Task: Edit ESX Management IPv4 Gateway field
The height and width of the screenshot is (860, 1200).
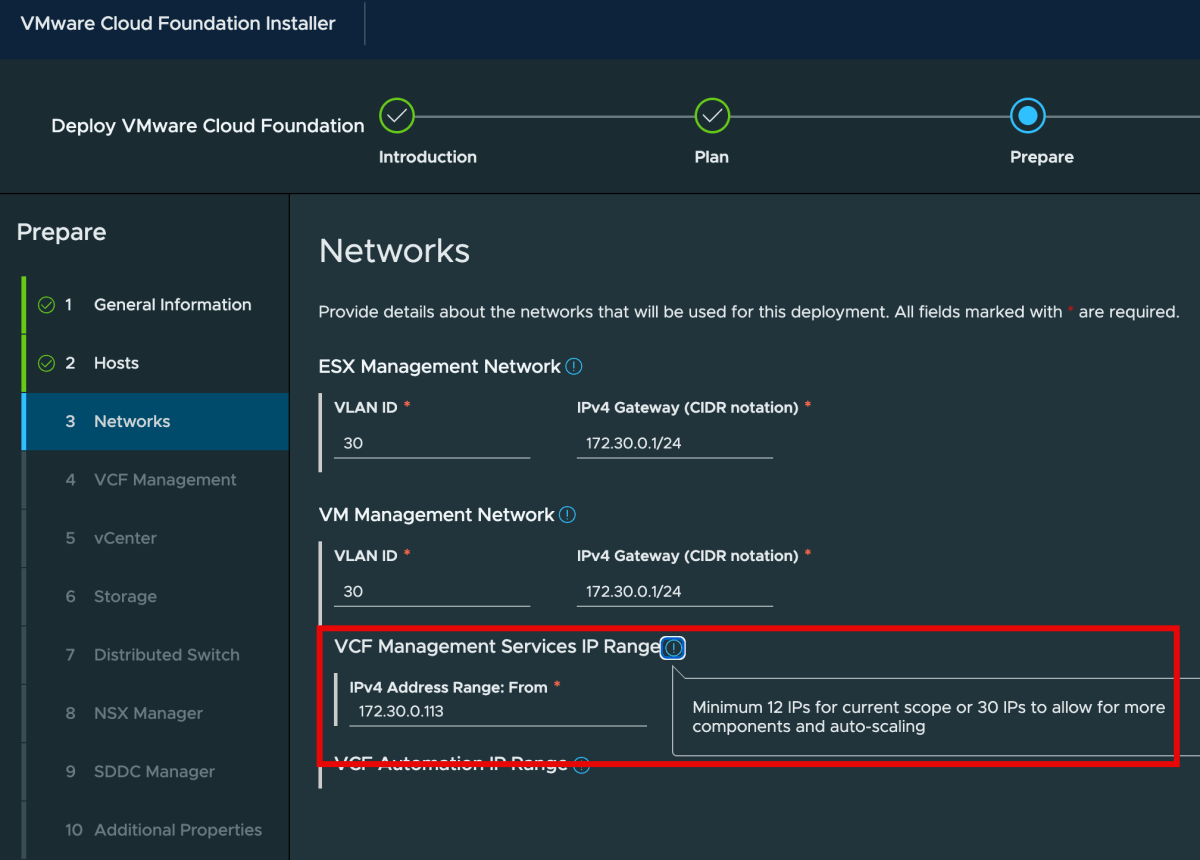Action: [x=675, y=443]
